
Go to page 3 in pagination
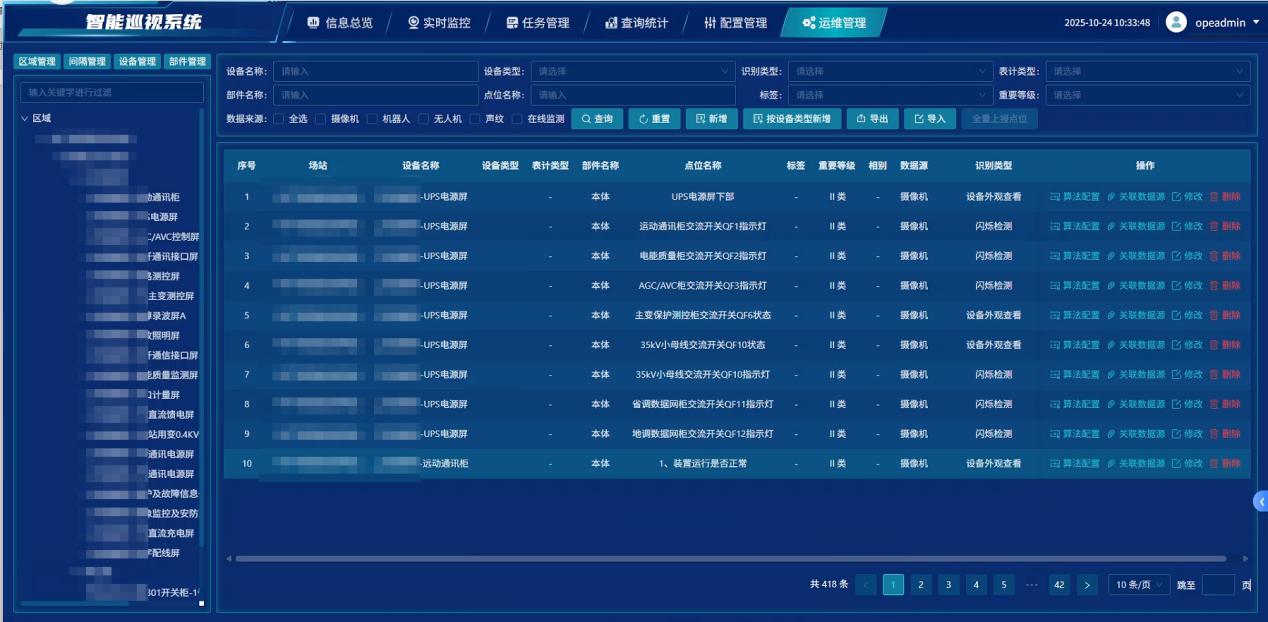[949, 585]
